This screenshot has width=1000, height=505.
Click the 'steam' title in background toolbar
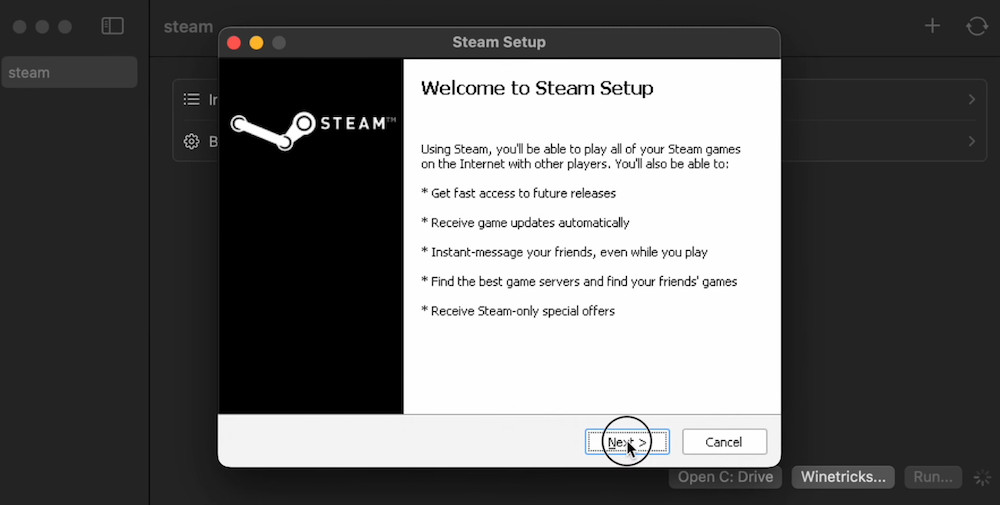(x=188, y=27)
